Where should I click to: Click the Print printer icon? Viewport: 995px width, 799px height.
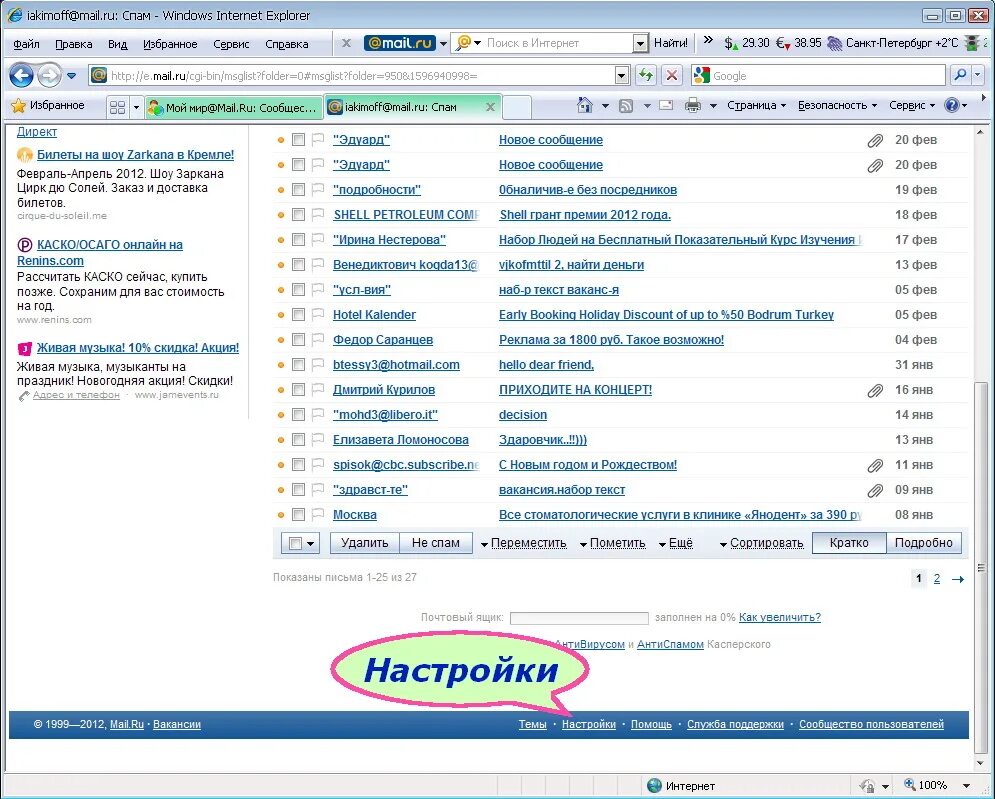click(692, 106)
